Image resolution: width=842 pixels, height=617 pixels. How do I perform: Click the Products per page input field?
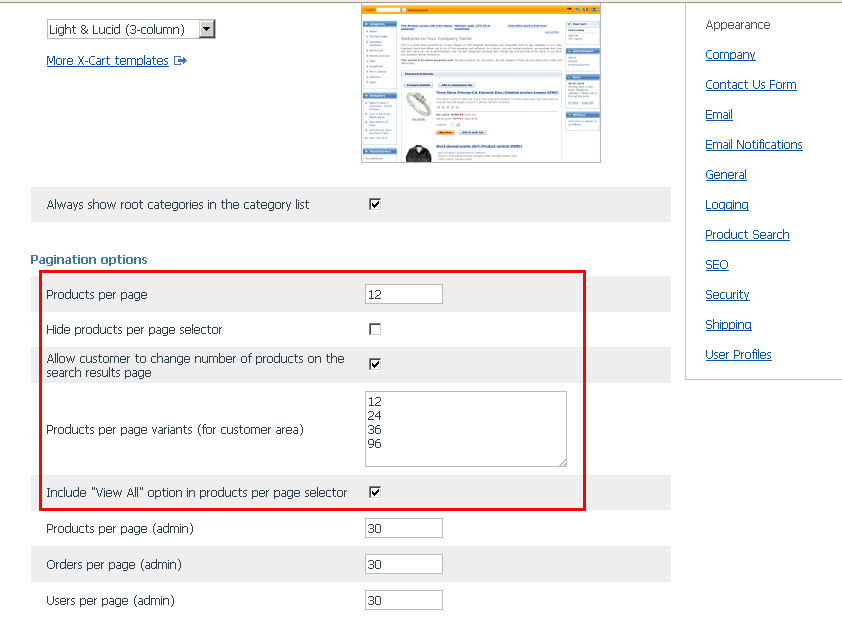[x=403, y=294]
